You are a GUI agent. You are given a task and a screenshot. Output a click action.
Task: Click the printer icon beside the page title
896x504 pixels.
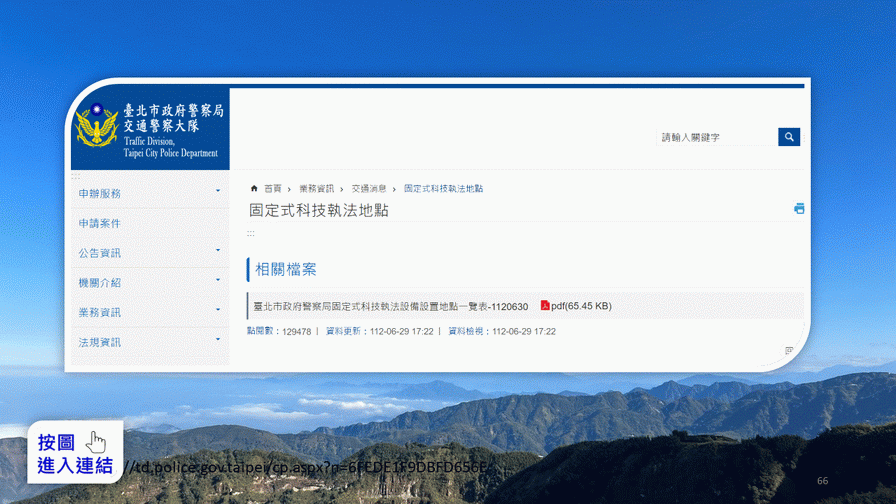click(799, 209)
